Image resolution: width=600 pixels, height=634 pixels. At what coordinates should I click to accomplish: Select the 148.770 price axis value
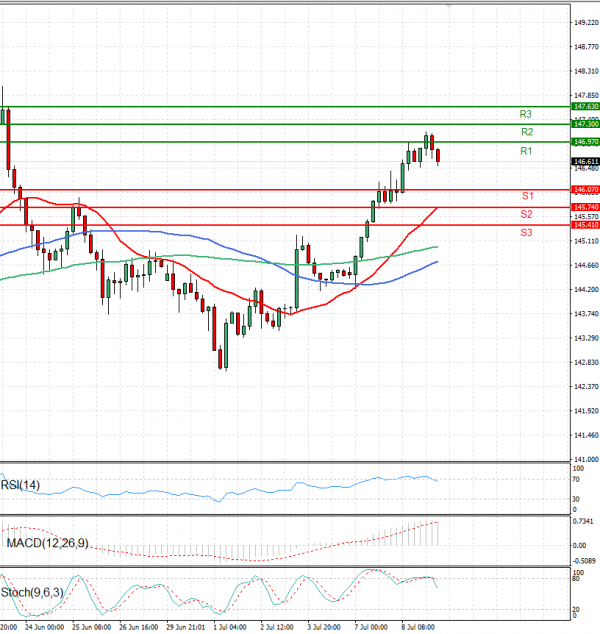tap(586, 47)
